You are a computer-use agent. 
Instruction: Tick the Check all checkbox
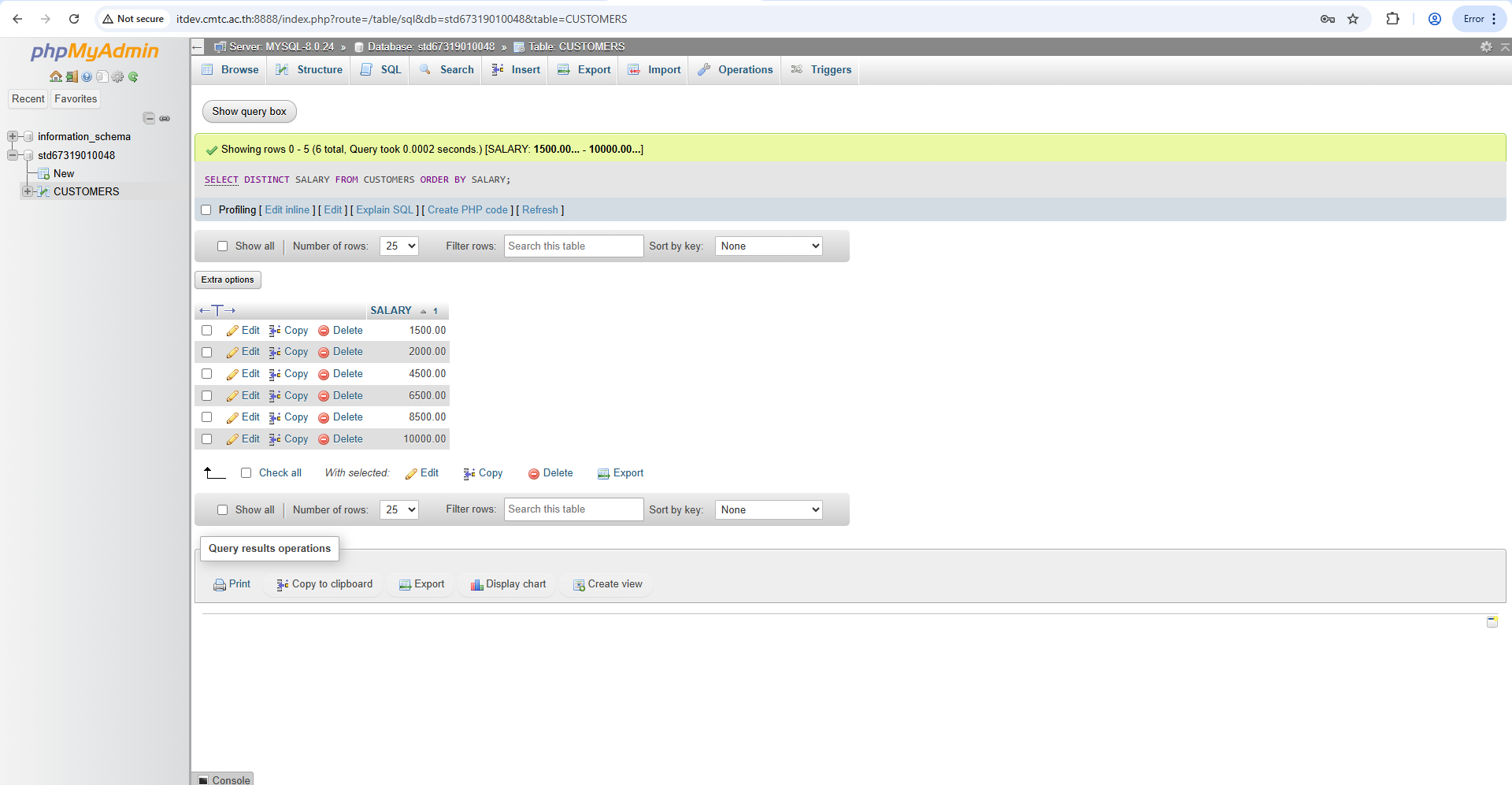pyautogui.click(x=246, y=473)
